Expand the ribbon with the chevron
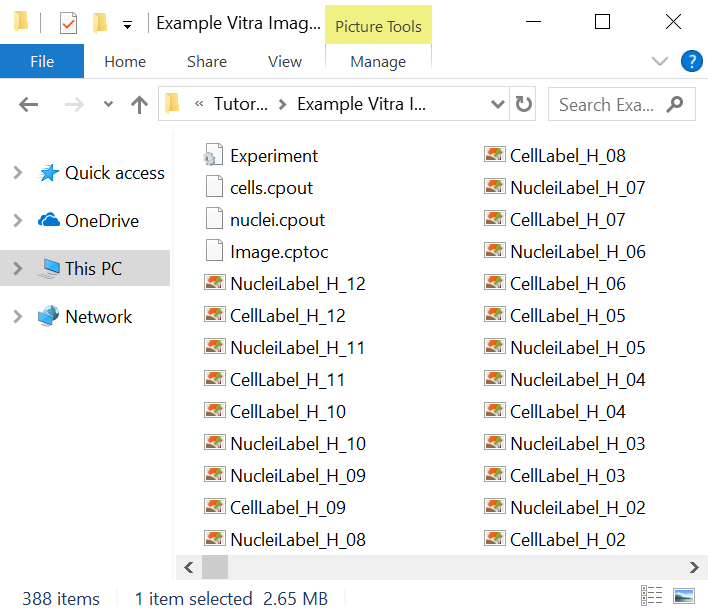708x615 pixels. (x=659, y=61)
